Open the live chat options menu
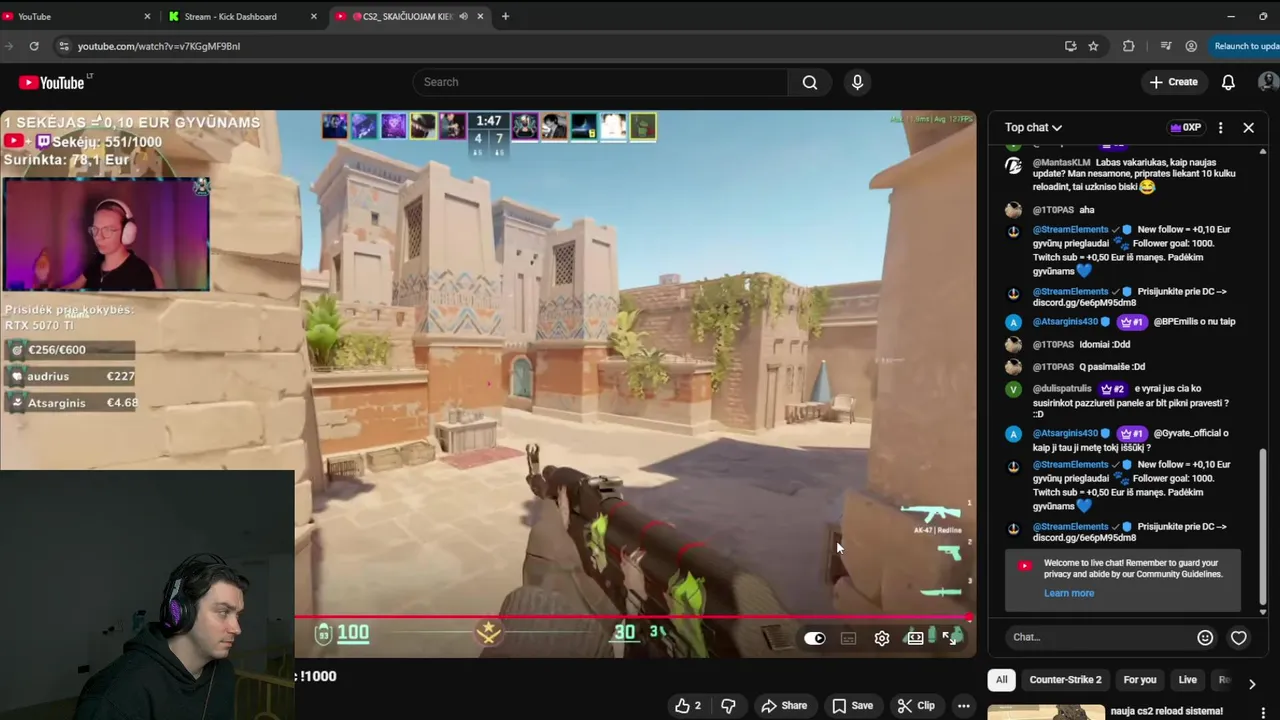The height and width of the screenshot is (720, 1280). pyautogui.click(x=1220, y=127)
